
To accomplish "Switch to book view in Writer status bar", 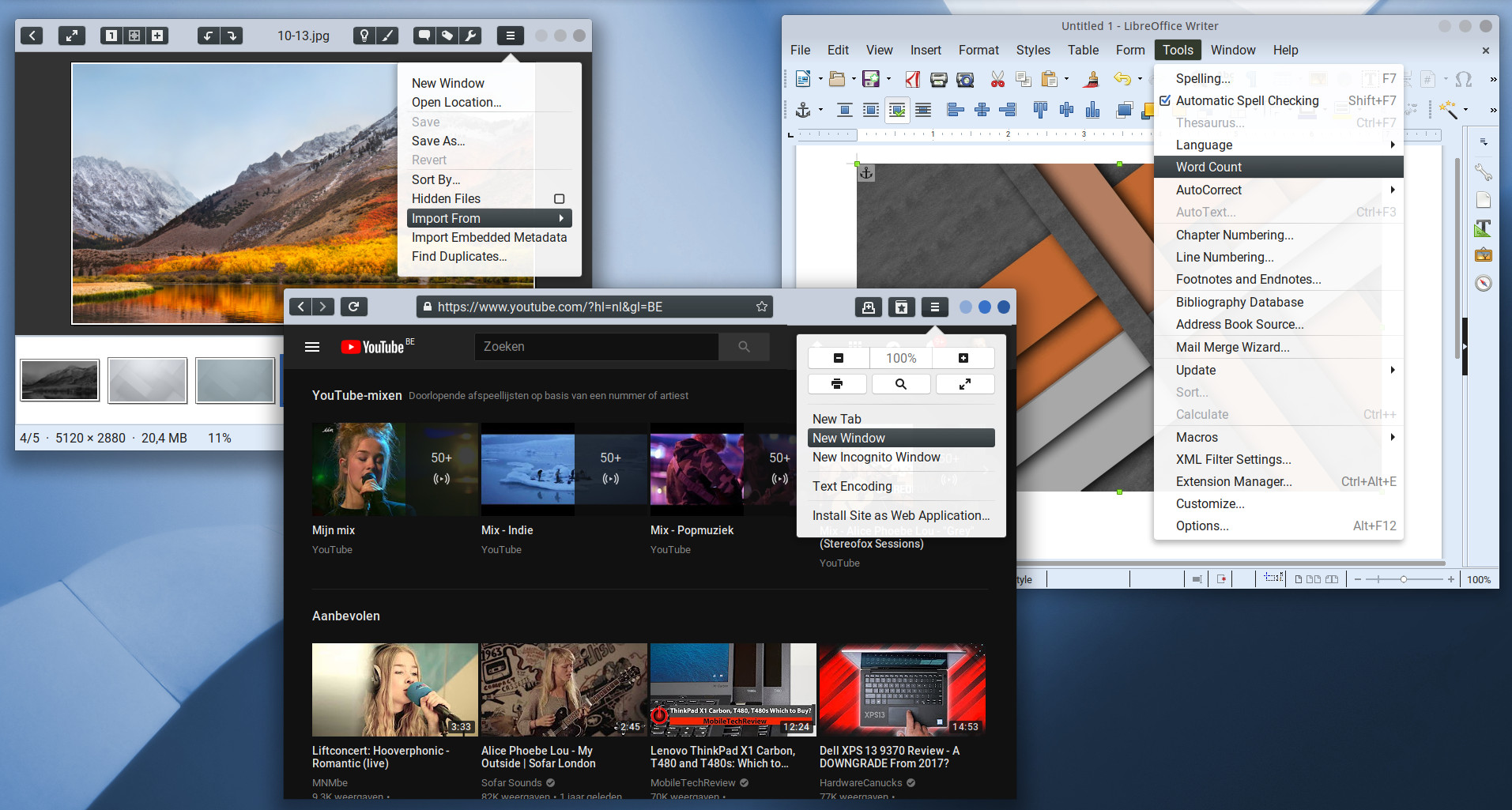I will [x=1332, y=579].
